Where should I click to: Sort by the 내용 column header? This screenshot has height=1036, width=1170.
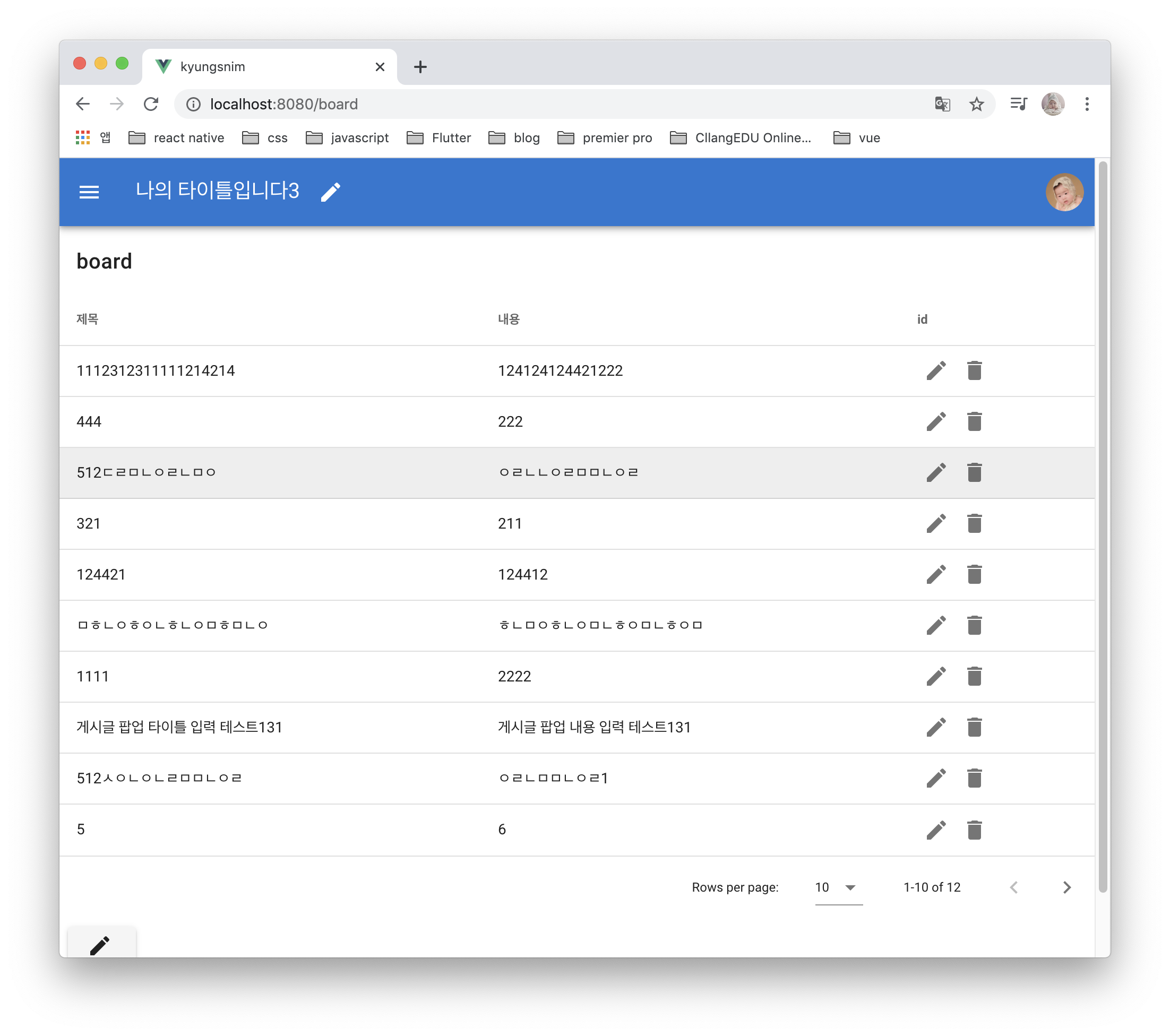509,320
